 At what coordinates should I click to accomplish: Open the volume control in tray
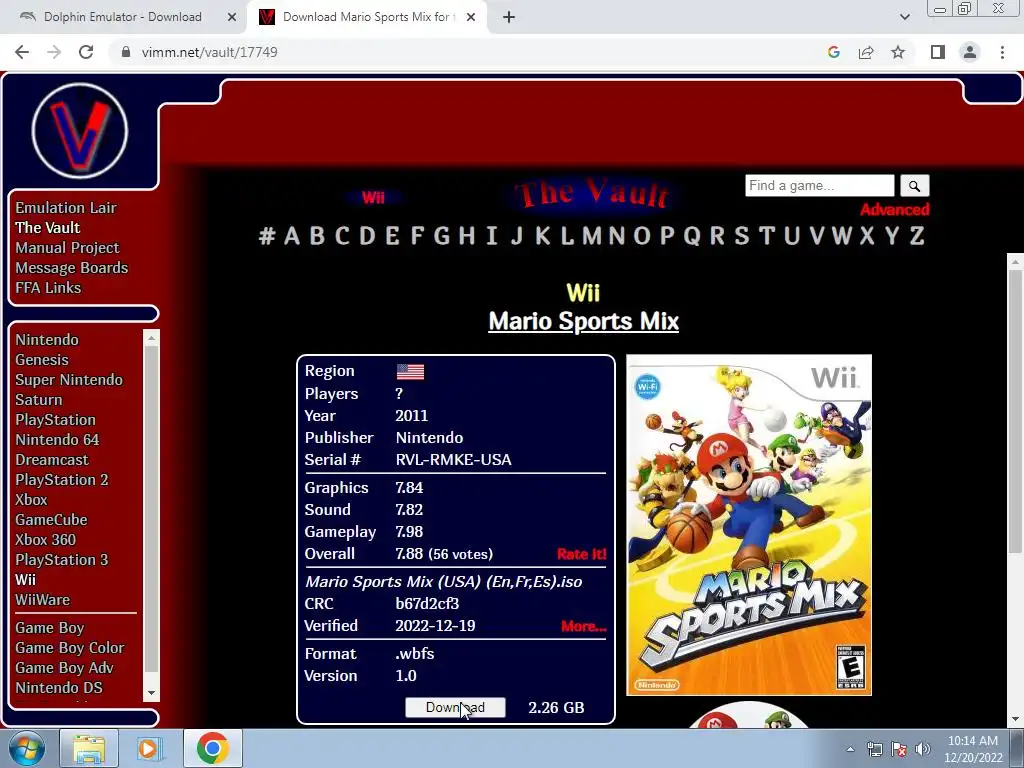pyautogui.click(x=923, y=749)
